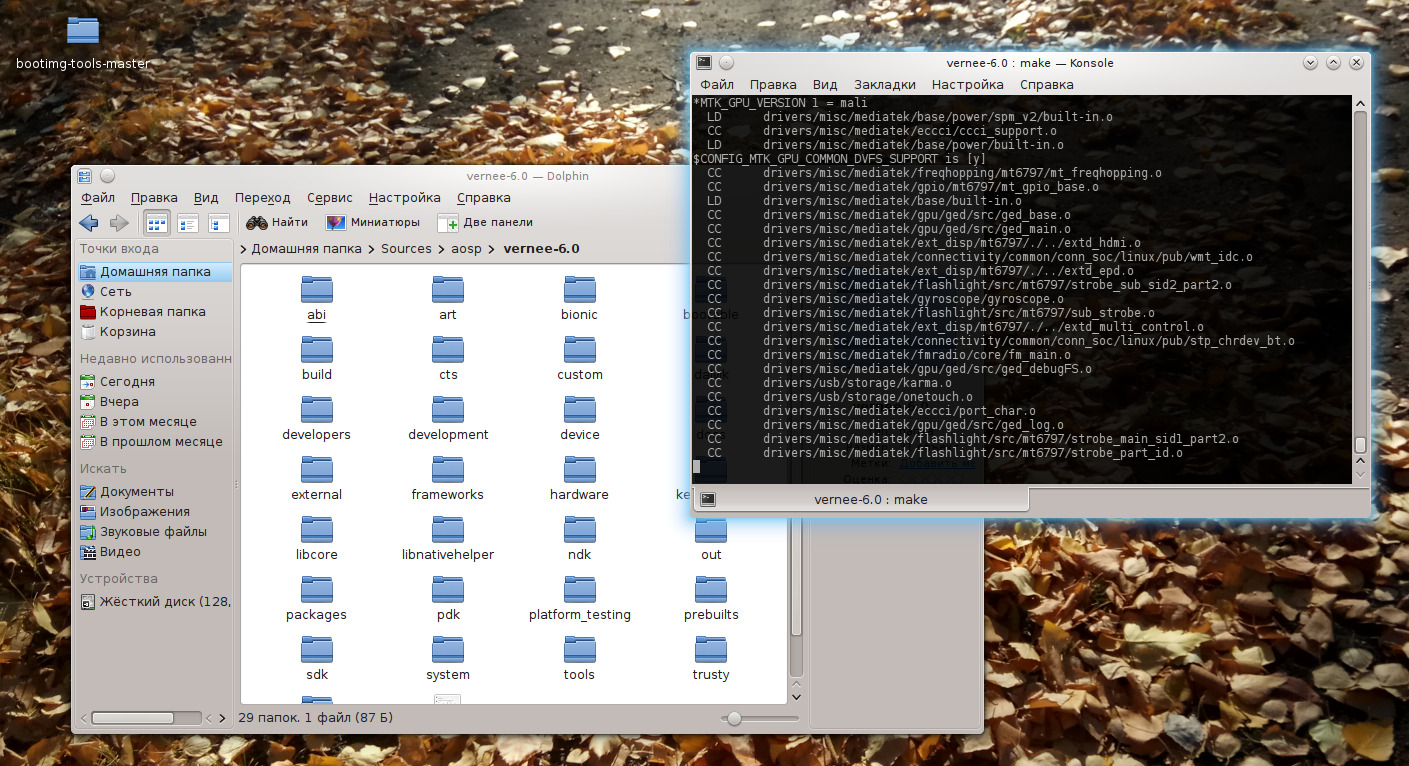Click Сеть network place entry

click(115, 292)
